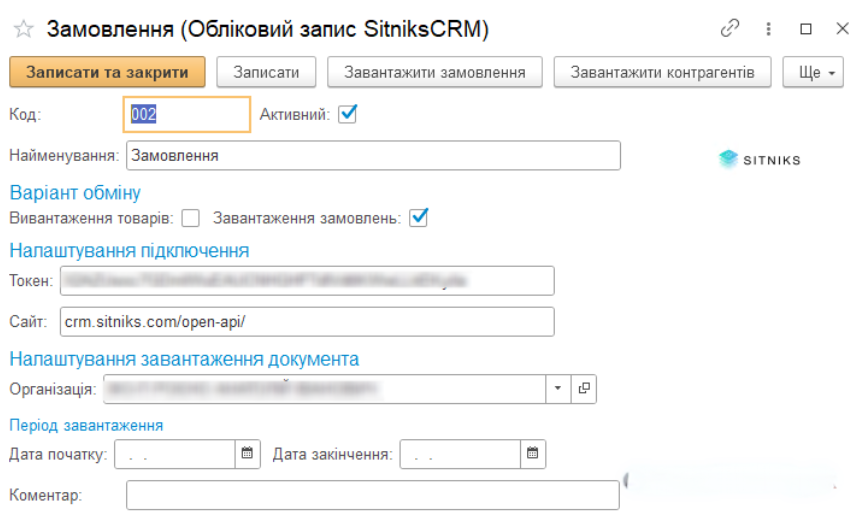Focus the Токен input field
Viewport: 855px width, 522px height.
[x=307, y=280]
